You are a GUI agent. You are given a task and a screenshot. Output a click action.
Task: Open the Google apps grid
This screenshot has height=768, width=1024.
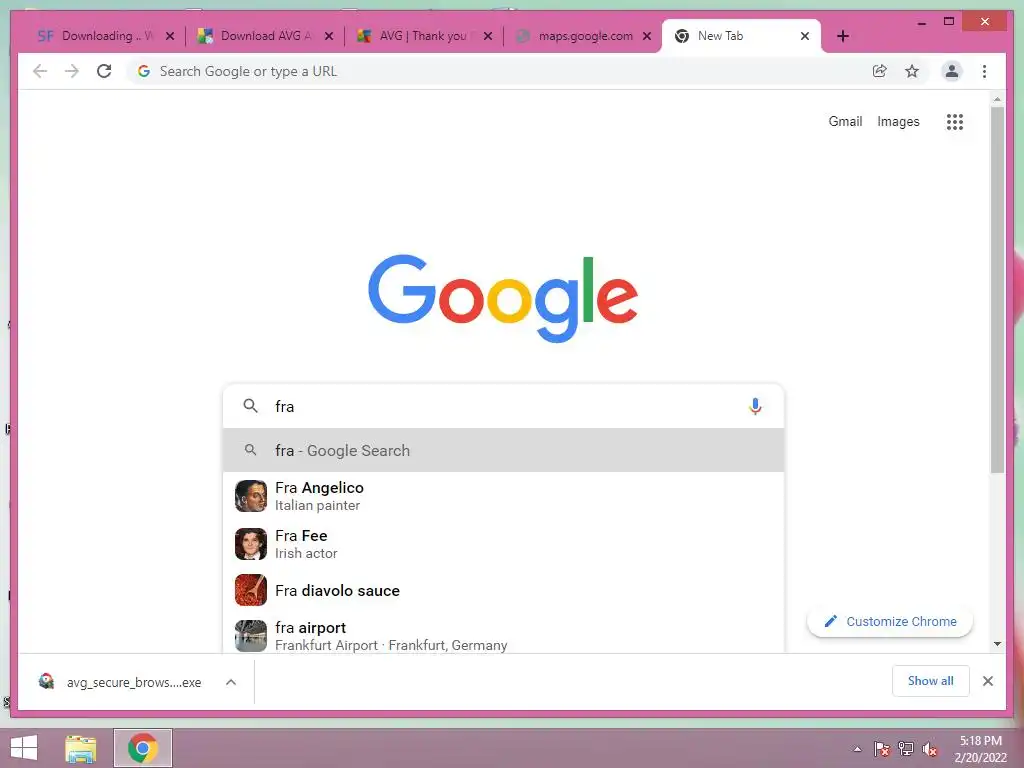(955, 121)
